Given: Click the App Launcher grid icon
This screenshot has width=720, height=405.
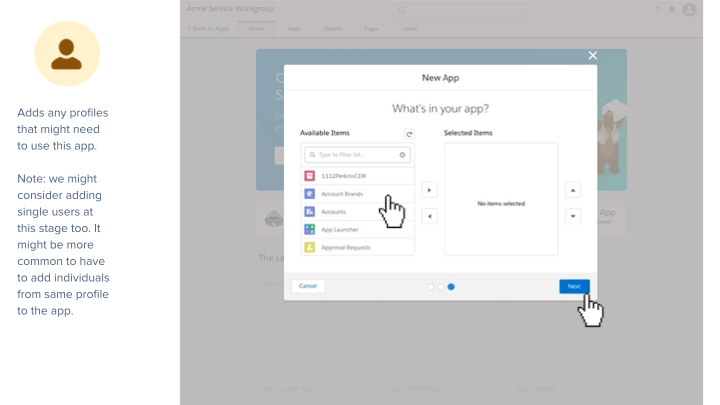Looking at the screenshot, I should pos(310,229).
